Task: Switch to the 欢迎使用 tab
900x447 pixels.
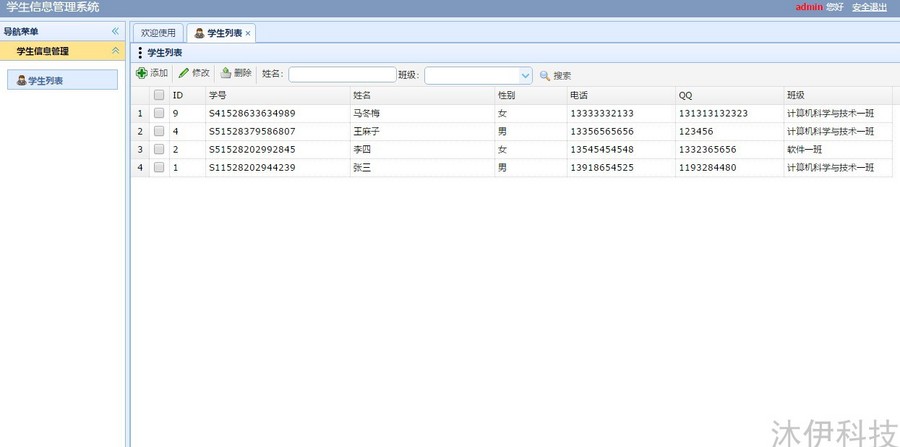Action: [x=158, y=33]
